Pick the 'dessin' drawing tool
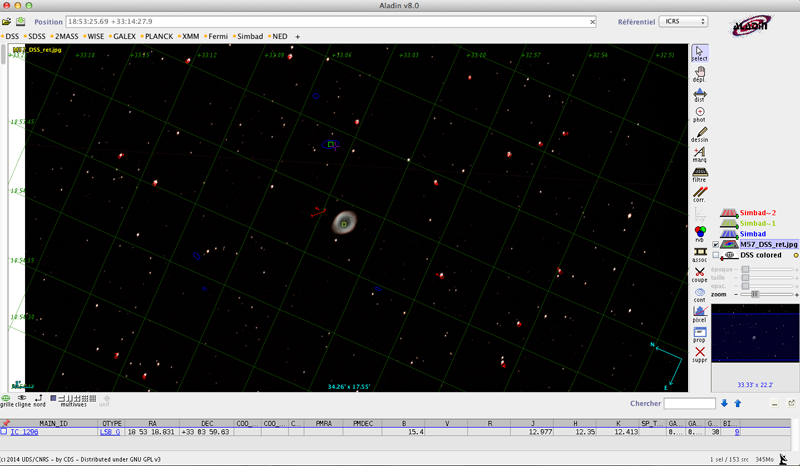This screenshot has width=800, height=466. (x=699, y=133)
